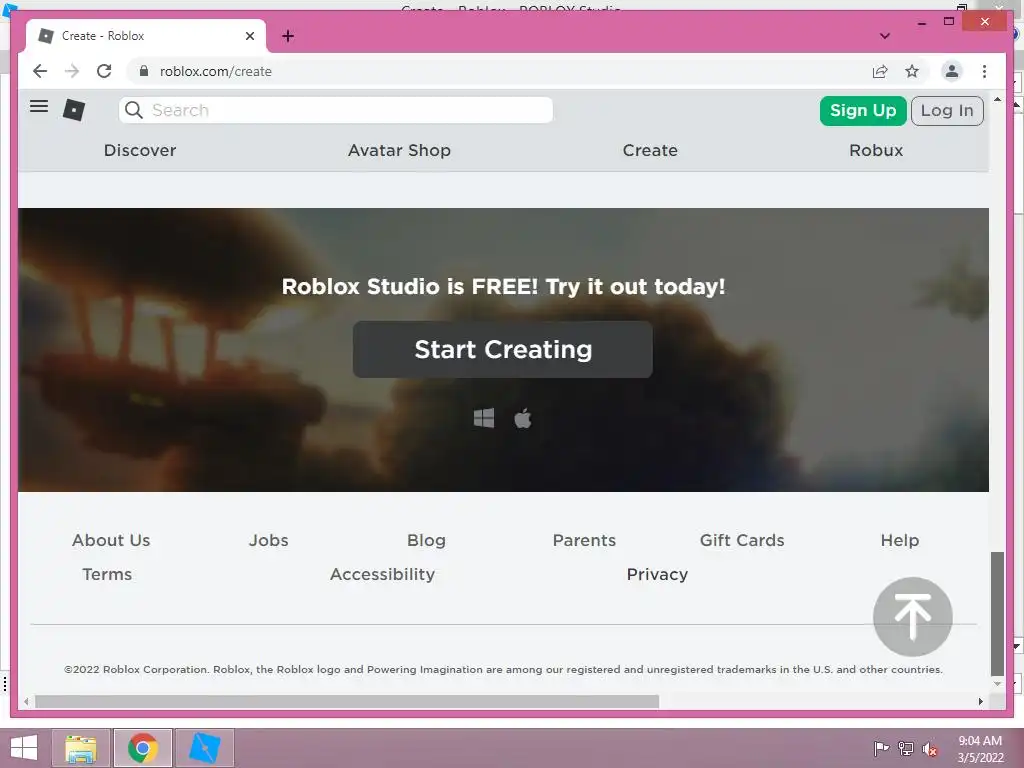
Task: Reload the Roblox create page
Action: 104,71
